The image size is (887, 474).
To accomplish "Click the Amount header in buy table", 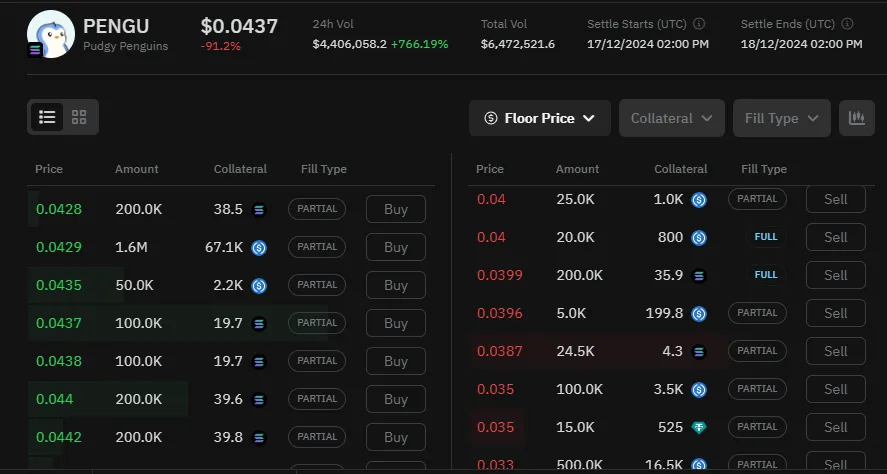I will [x=137, y=169].
